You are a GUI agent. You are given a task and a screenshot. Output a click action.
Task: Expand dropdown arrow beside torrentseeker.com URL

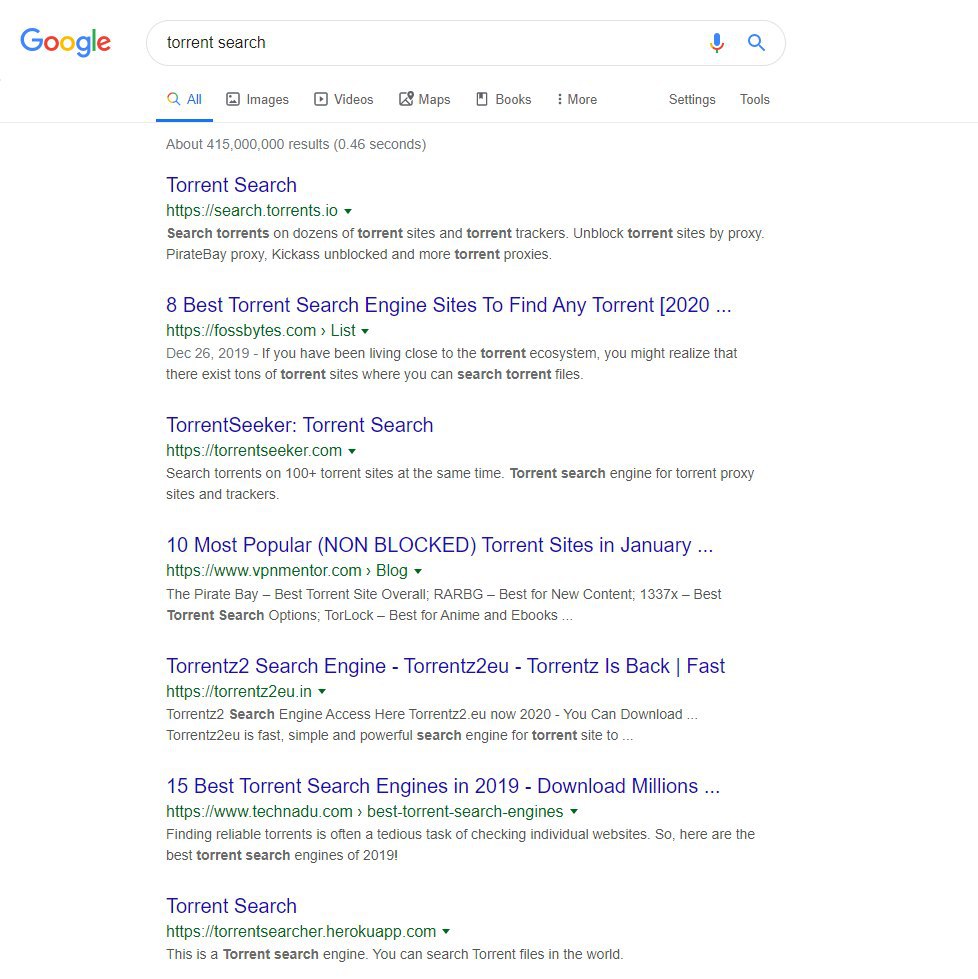pyautogui.click(x=352, y=451)
